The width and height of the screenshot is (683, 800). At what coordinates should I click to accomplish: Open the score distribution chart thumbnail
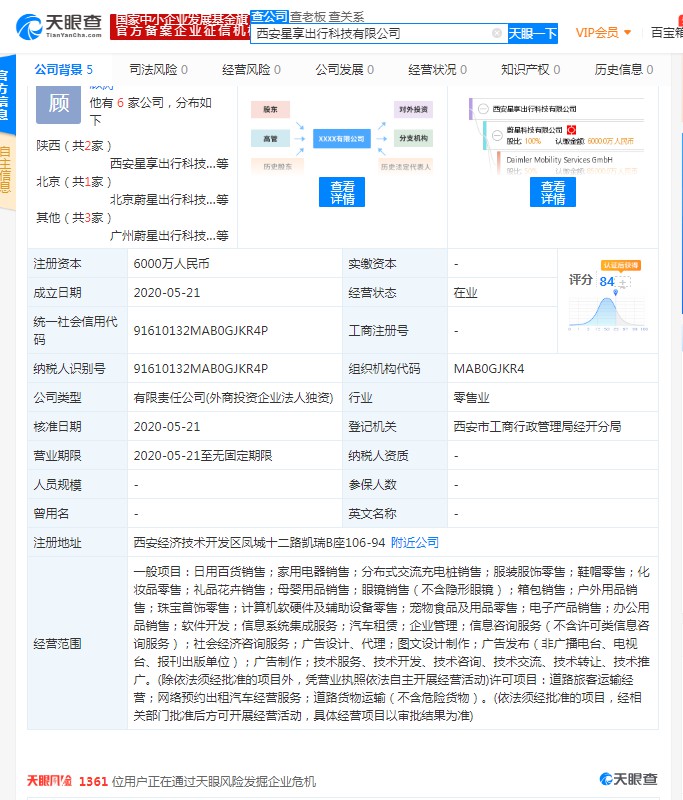click(x=606, y=312)
